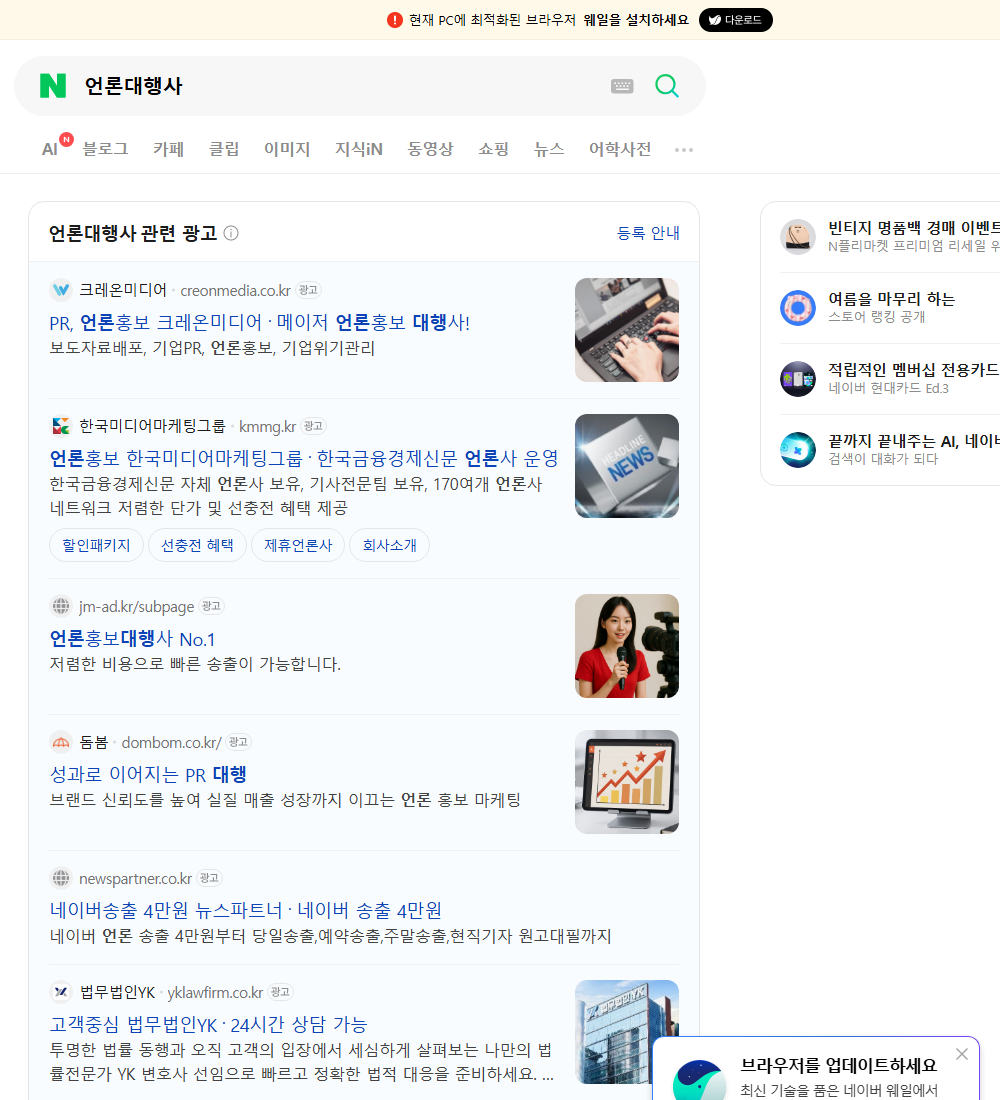Image resolution: width=1000 pixels, height=1100 pixels.
Task: Switch to the 블로그 tab
Action: click(105, 149)
